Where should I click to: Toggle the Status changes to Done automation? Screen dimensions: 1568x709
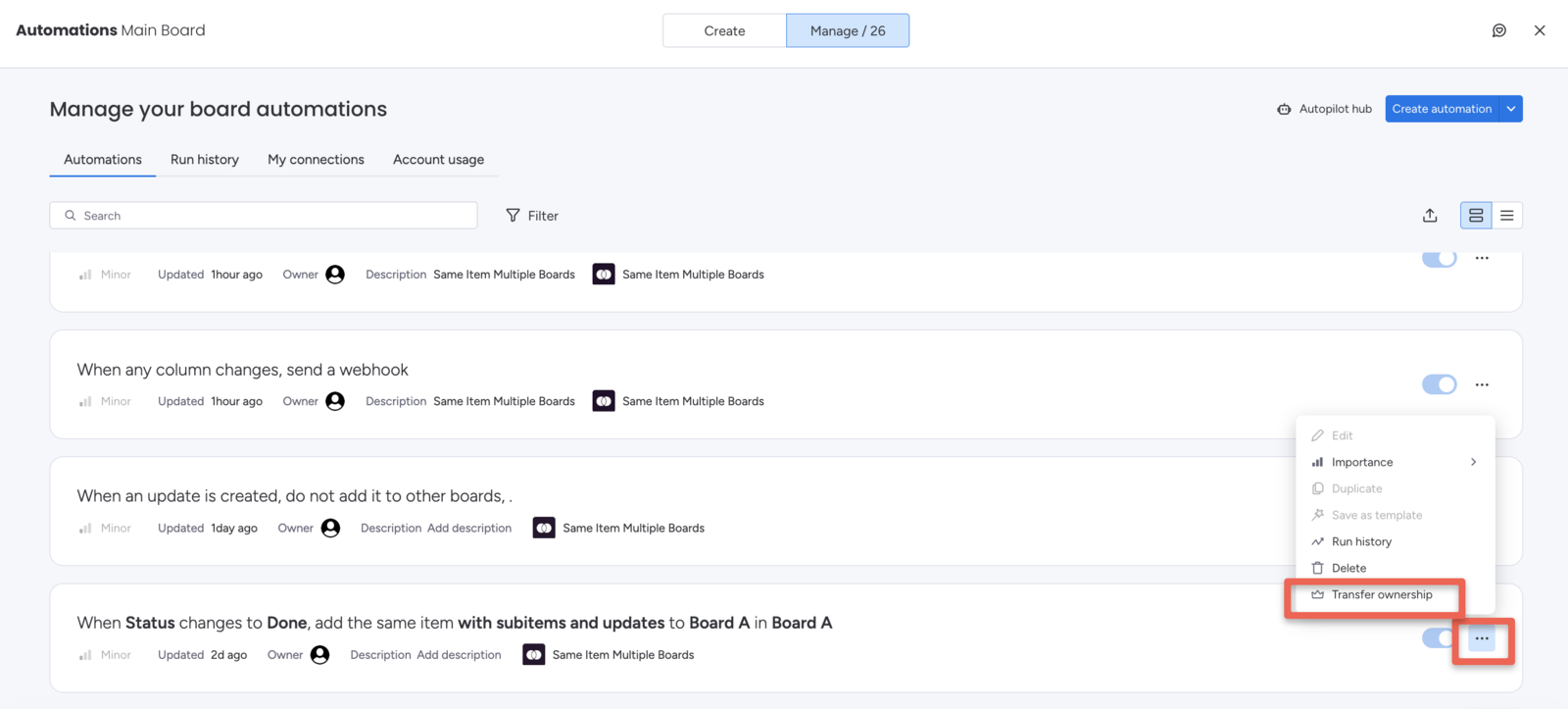click(1438, 638)
